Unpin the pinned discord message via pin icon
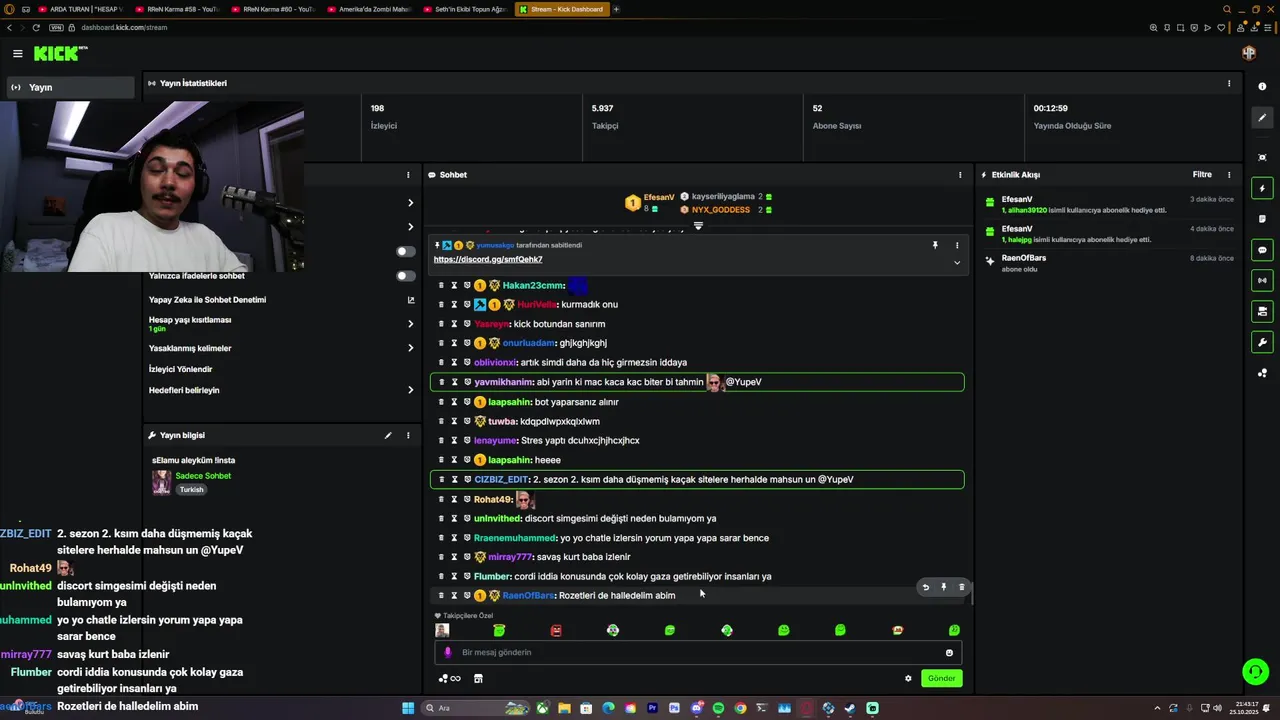The height and width of the screenshot is (720, 1280). pyautogui.click(x=935, y=245)
